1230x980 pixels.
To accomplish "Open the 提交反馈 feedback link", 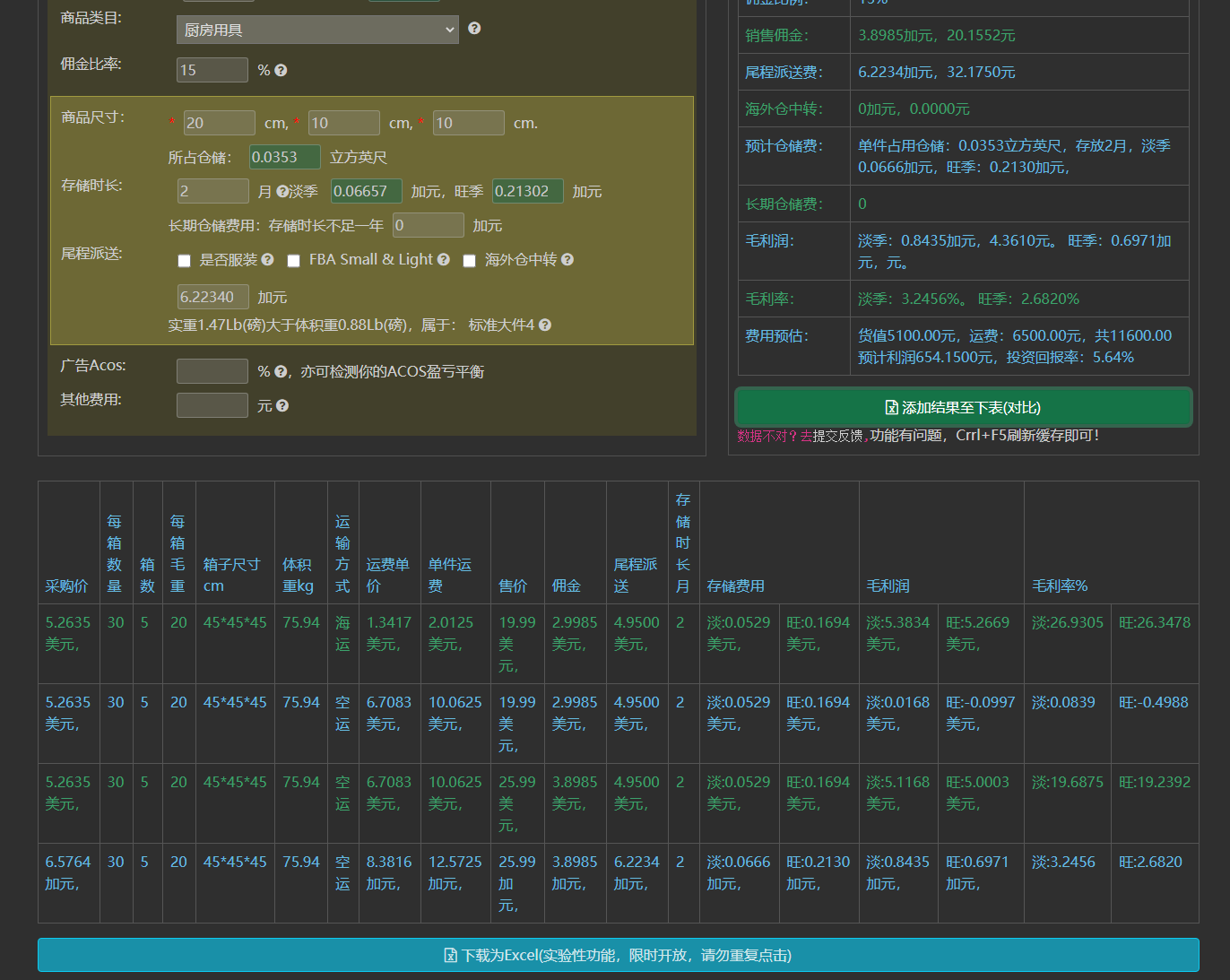I will 837,436.
